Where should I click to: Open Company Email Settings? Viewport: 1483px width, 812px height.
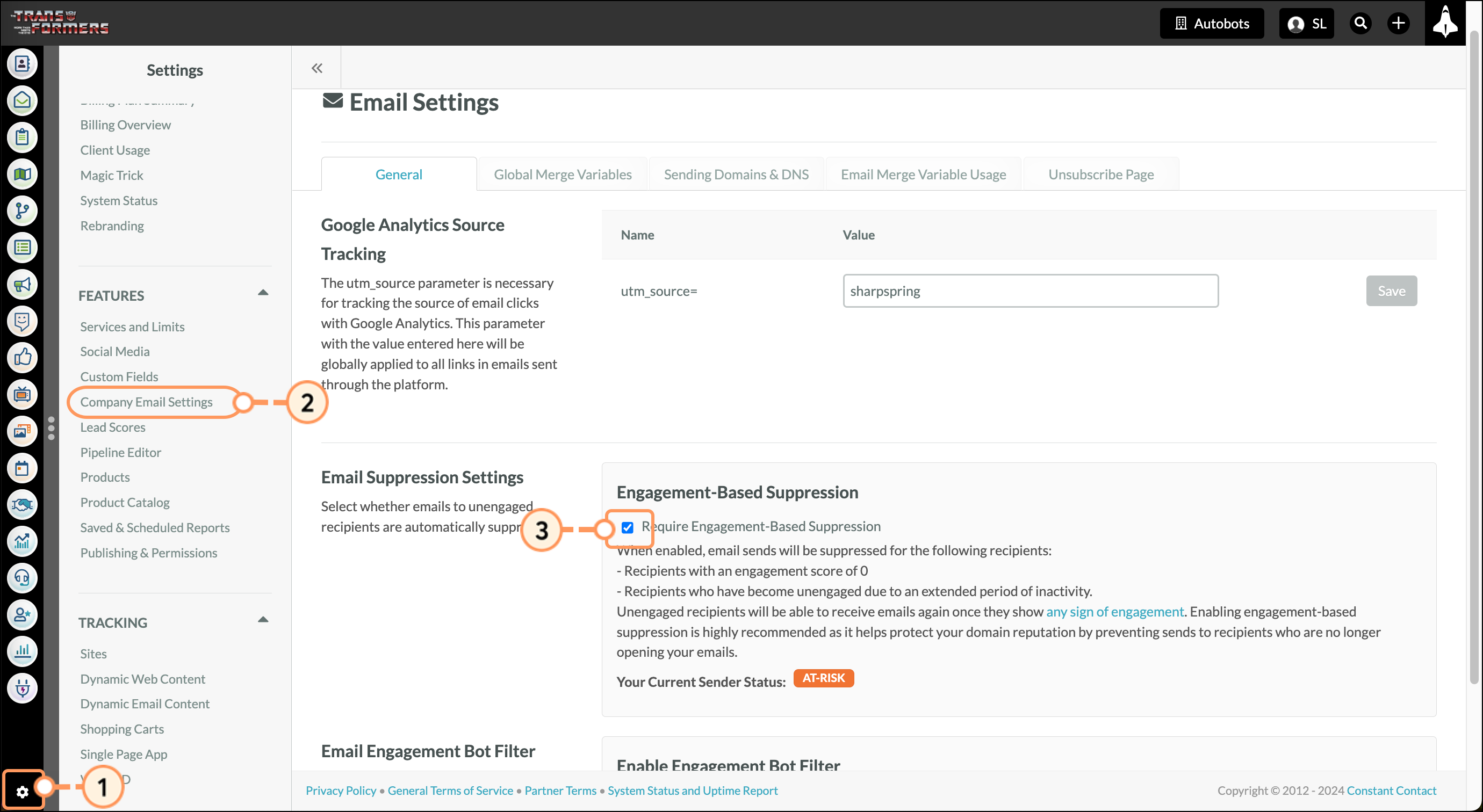click(146, 402)
